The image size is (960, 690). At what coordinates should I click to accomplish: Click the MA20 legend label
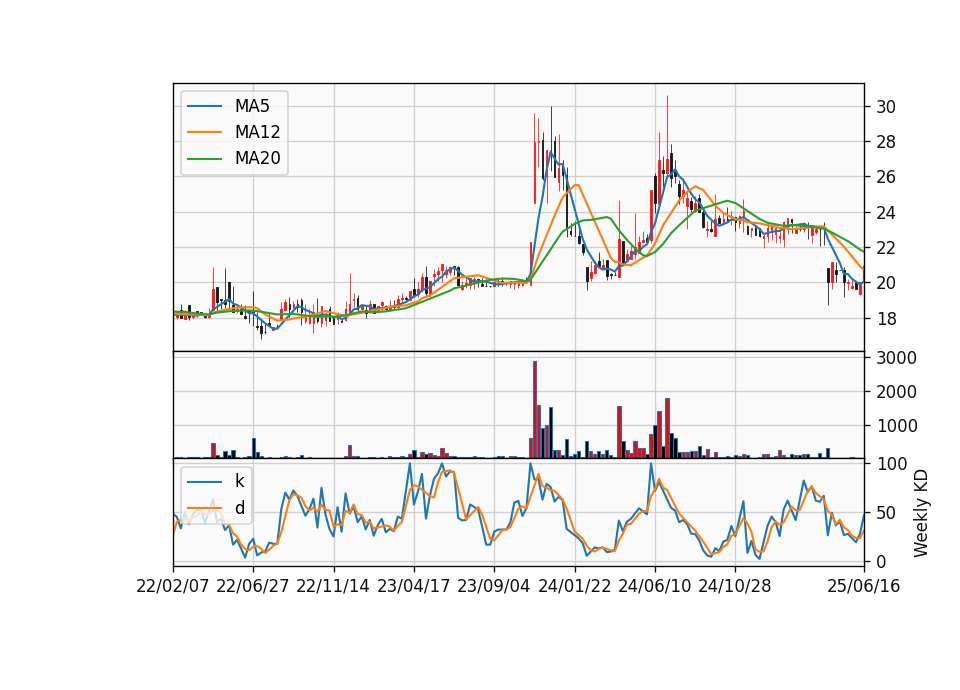(x=257, y=158)
